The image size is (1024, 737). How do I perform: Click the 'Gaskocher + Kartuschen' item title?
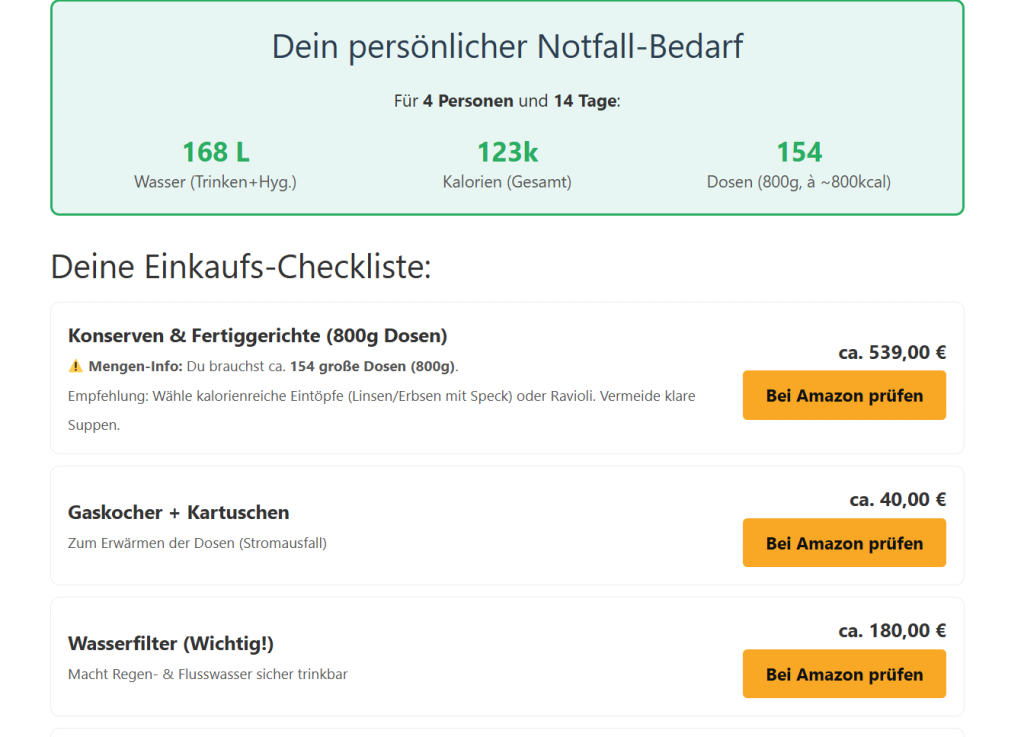[178, 512]
